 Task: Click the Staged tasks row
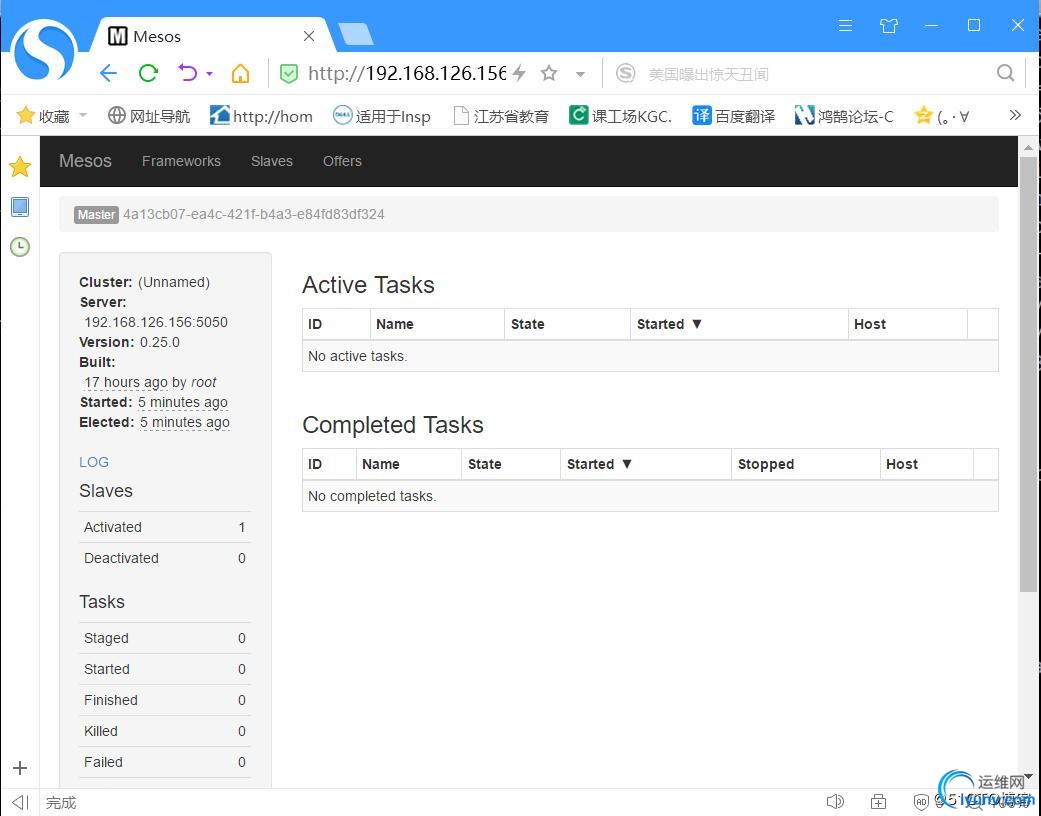165,638
